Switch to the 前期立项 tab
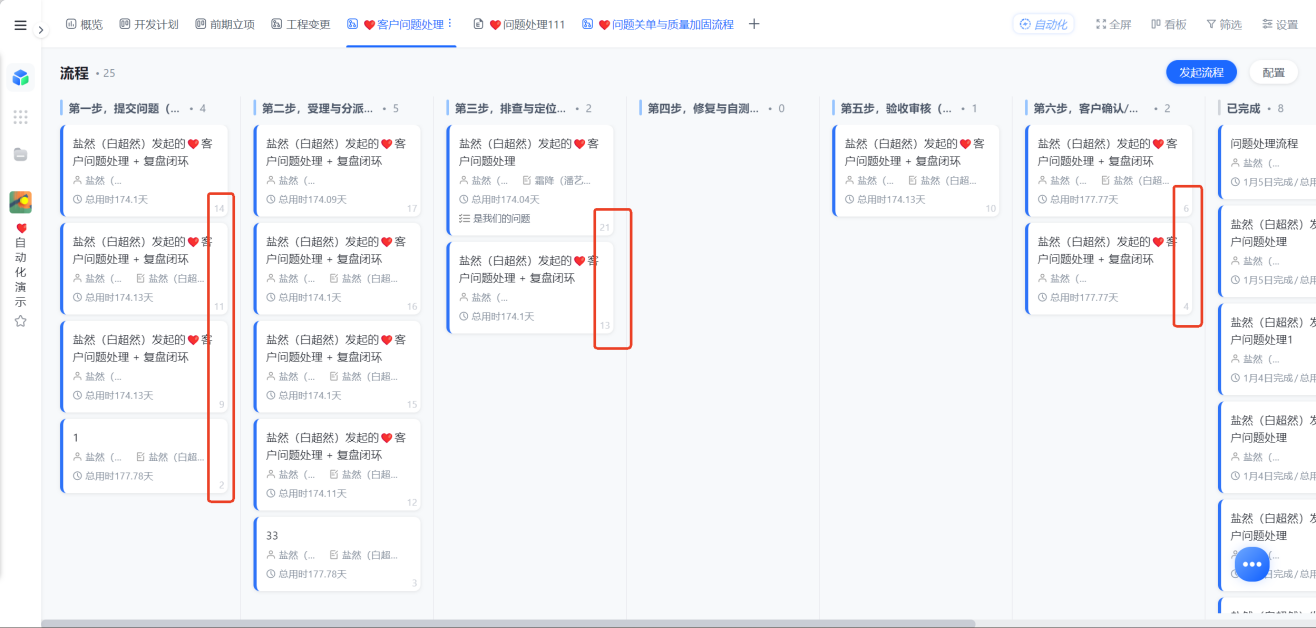This screenshot has height=628, width=1316. [225, 24]
